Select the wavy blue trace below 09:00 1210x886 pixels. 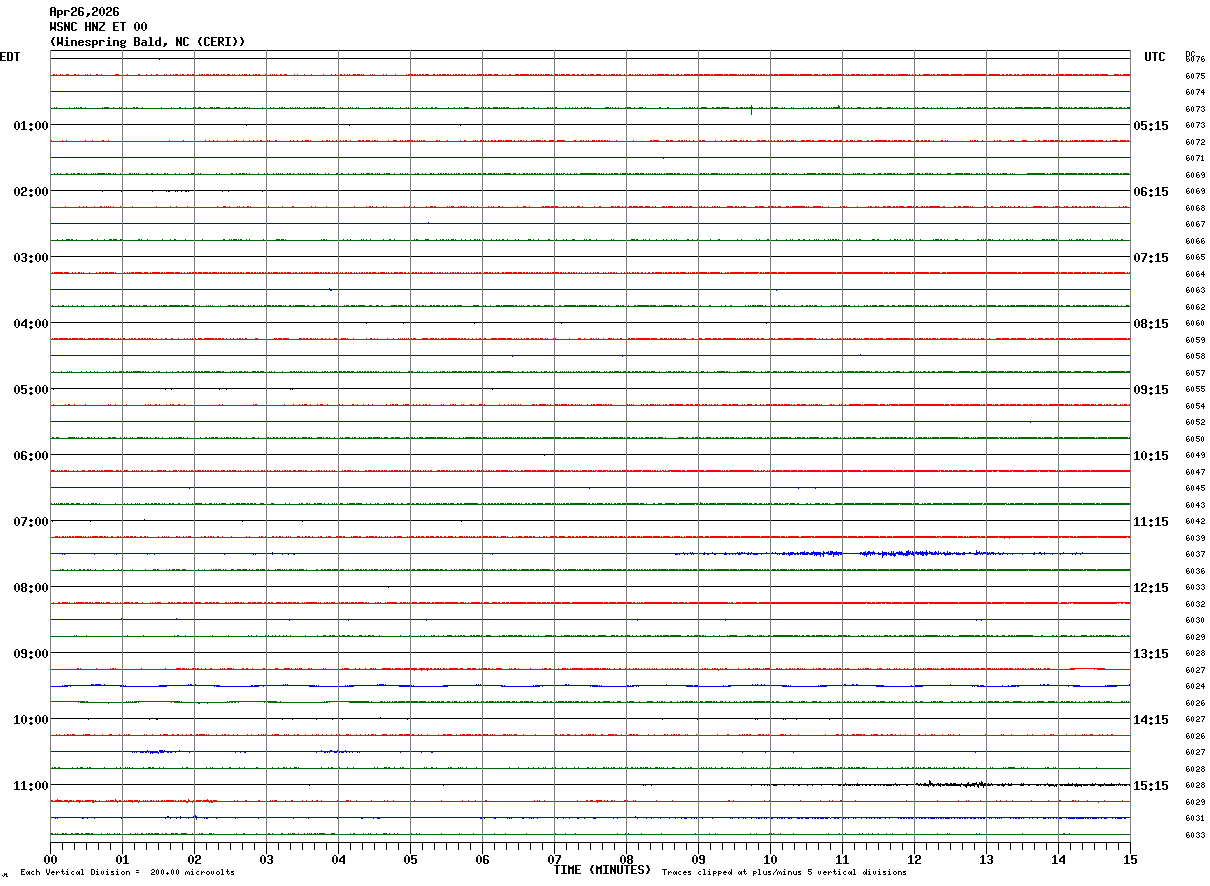590,685
